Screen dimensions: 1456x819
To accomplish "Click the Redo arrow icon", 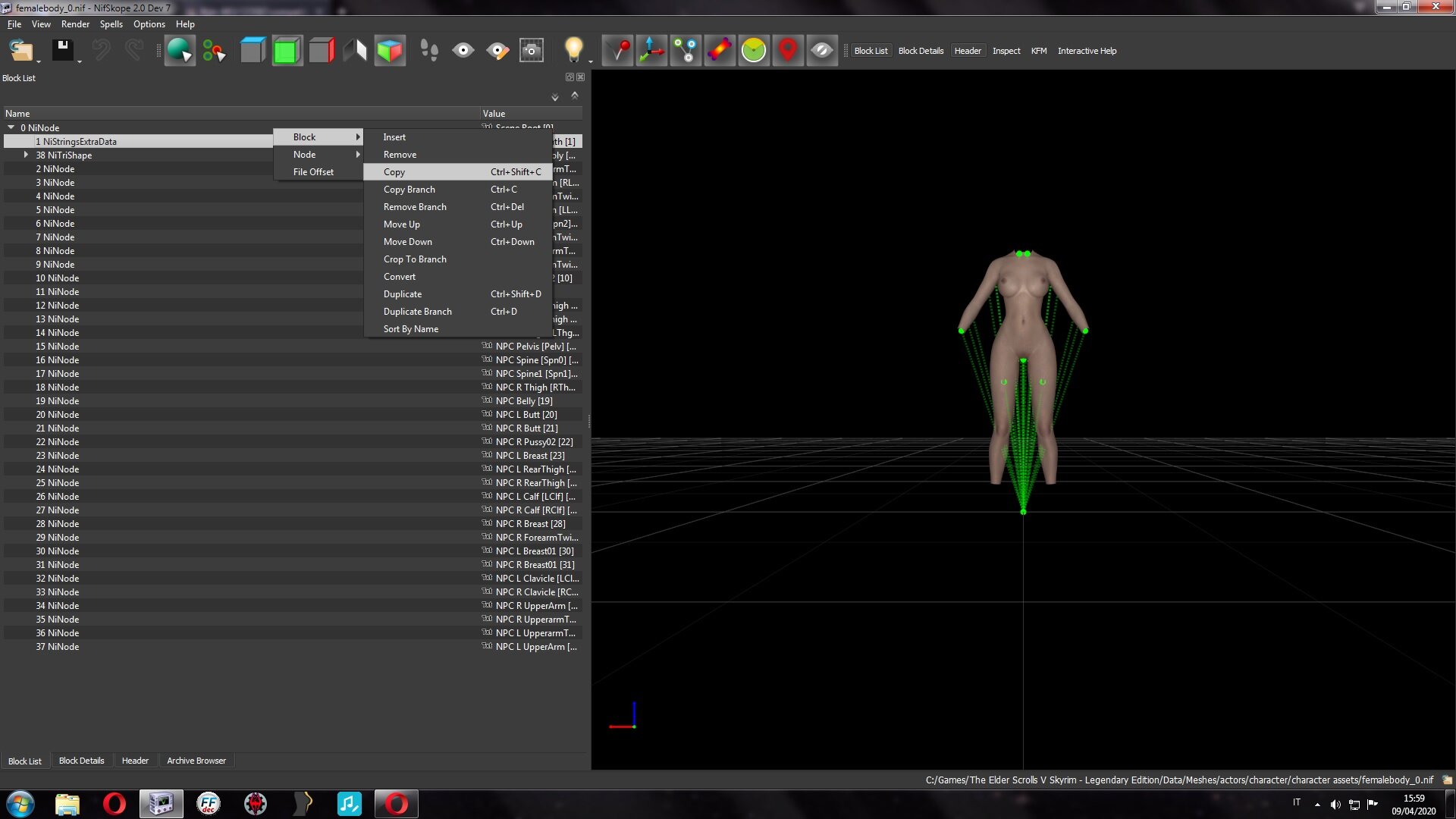I will 134,51.
